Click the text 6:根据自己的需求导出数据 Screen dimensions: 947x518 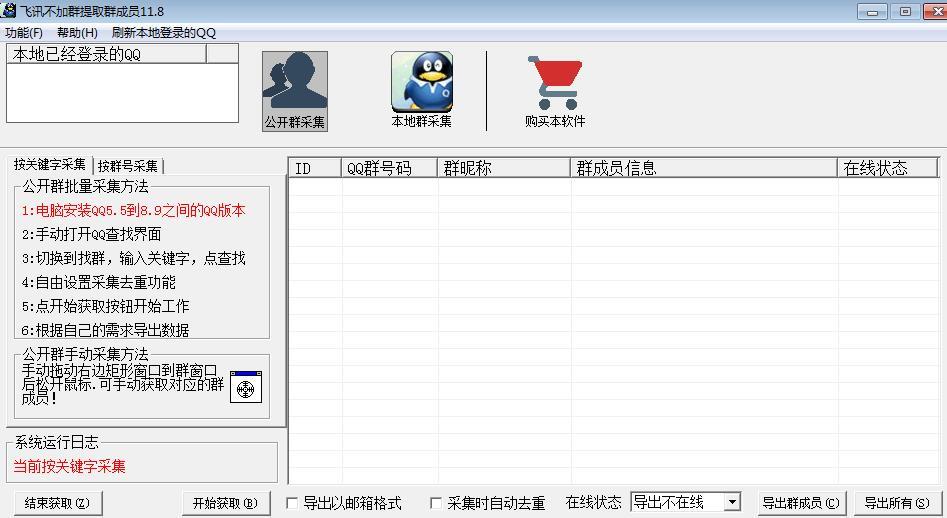click(x=105, y=330)
